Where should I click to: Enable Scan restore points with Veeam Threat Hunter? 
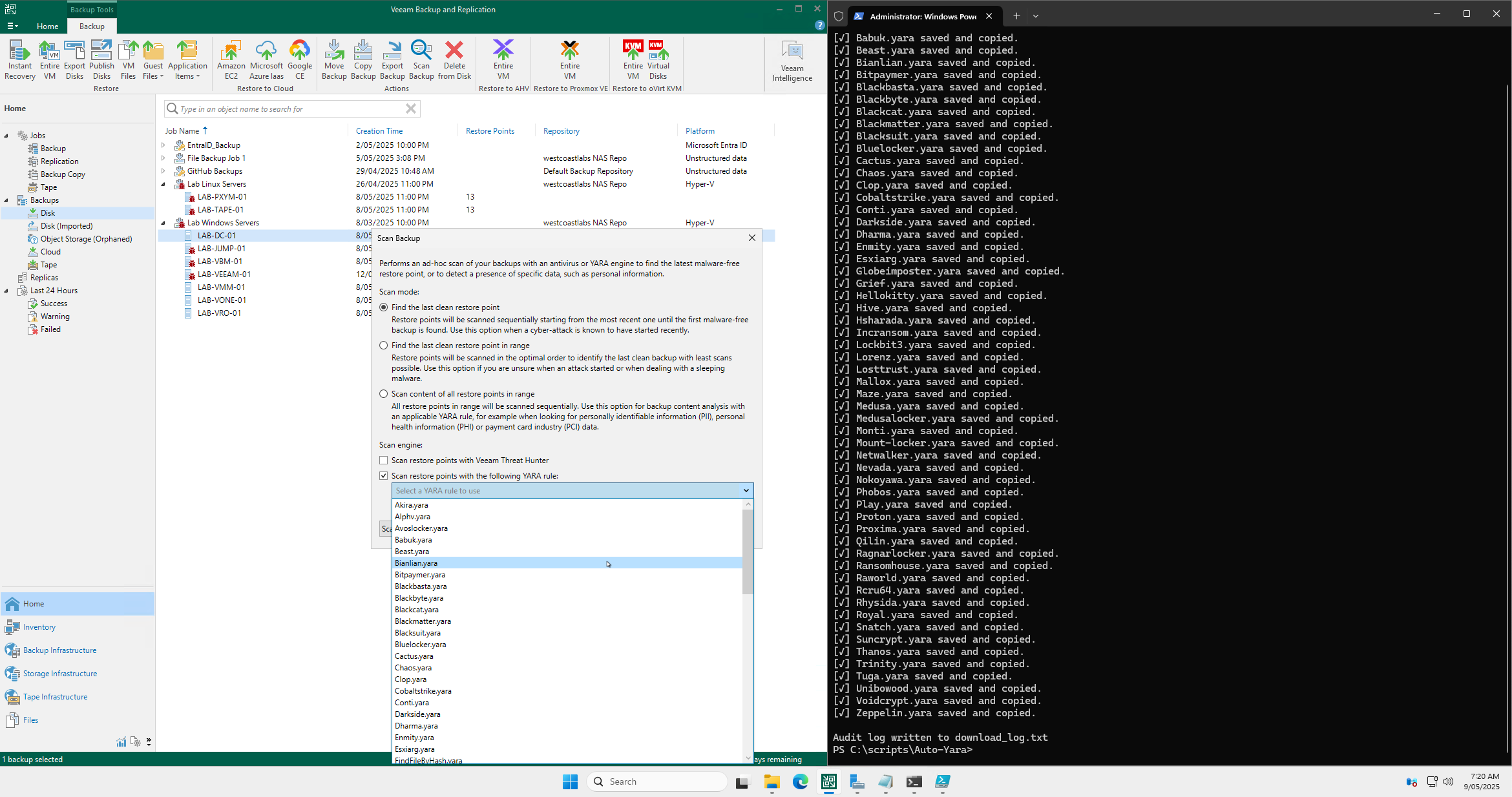[384, 461]
